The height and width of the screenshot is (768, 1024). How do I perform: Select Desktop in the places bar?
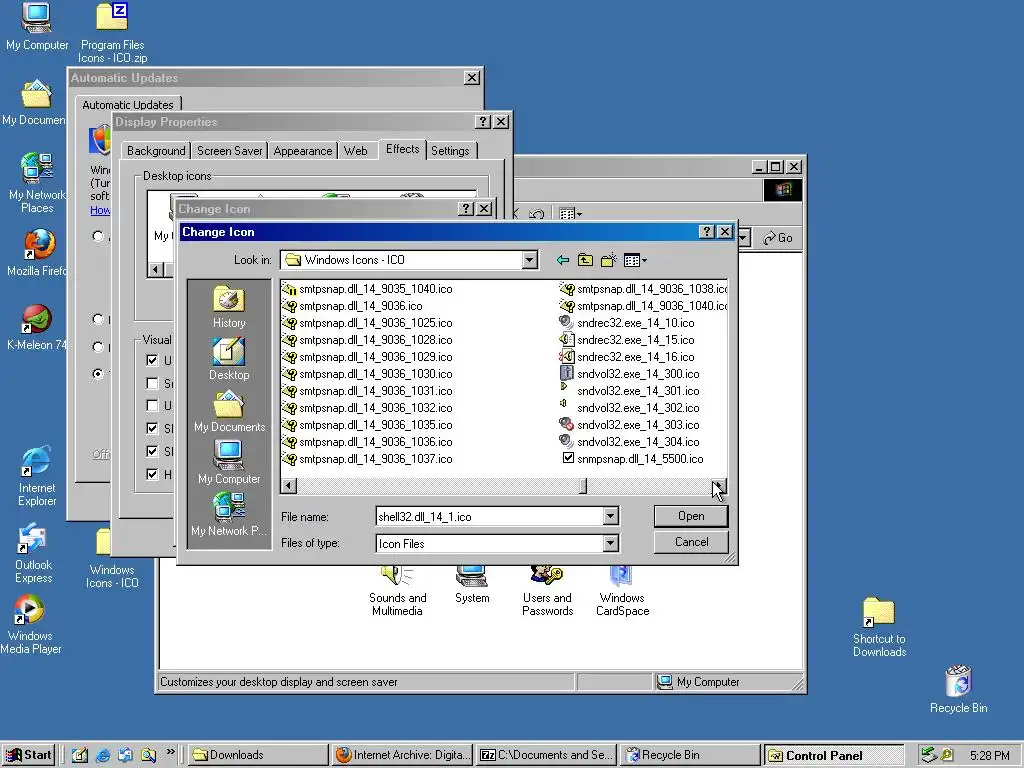[x=229, y=359]
